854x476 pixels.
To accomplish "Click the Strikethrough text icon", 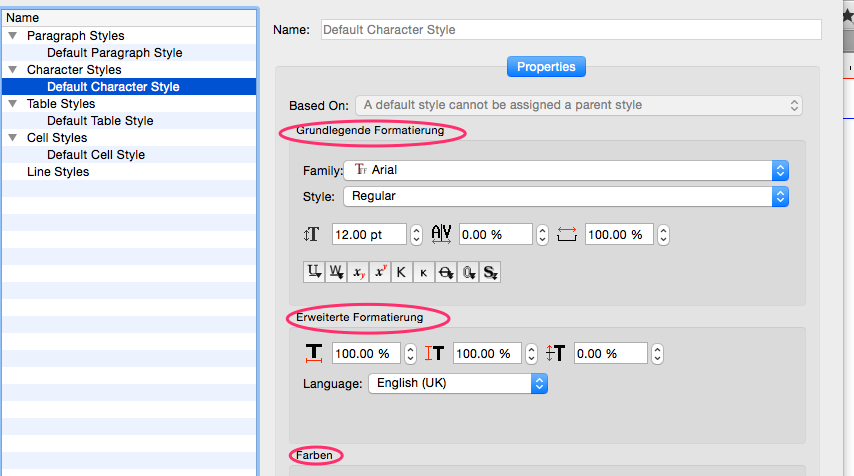I will pyautogui.click(x=445, y=271).
